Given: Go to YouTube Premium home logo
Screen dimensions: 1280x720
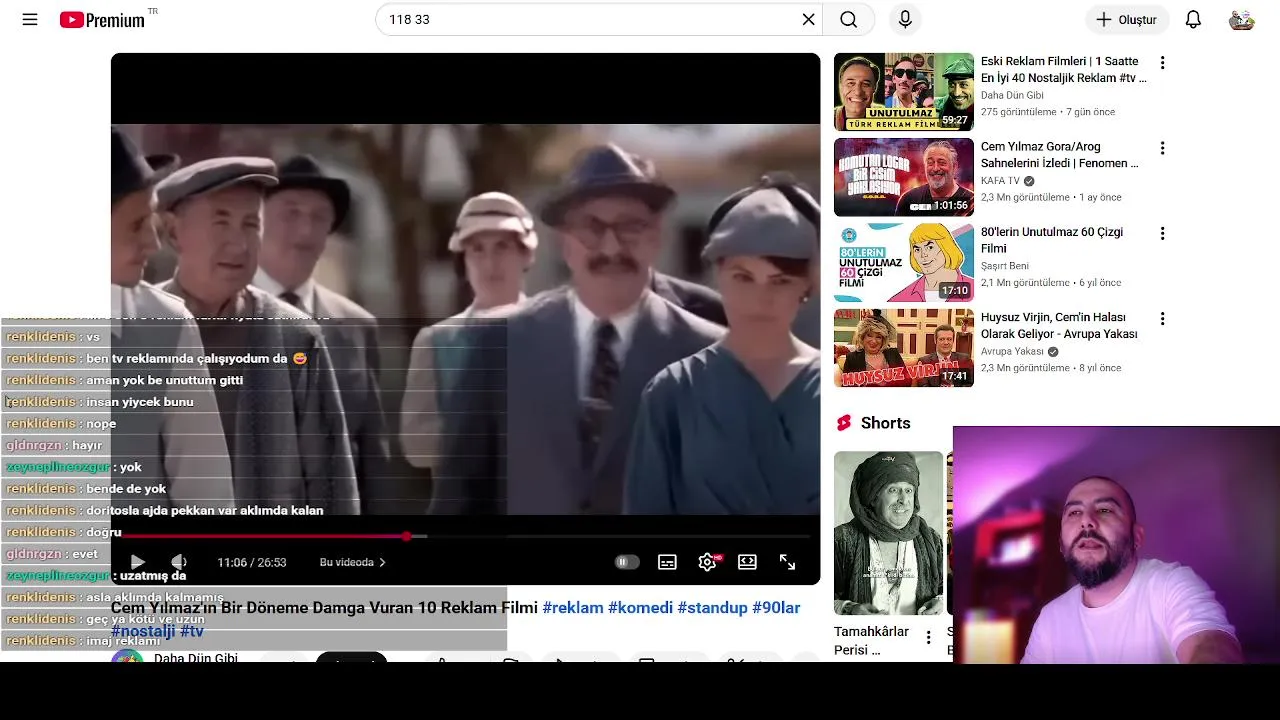Looking at the screenshot, I should point(102,20).
